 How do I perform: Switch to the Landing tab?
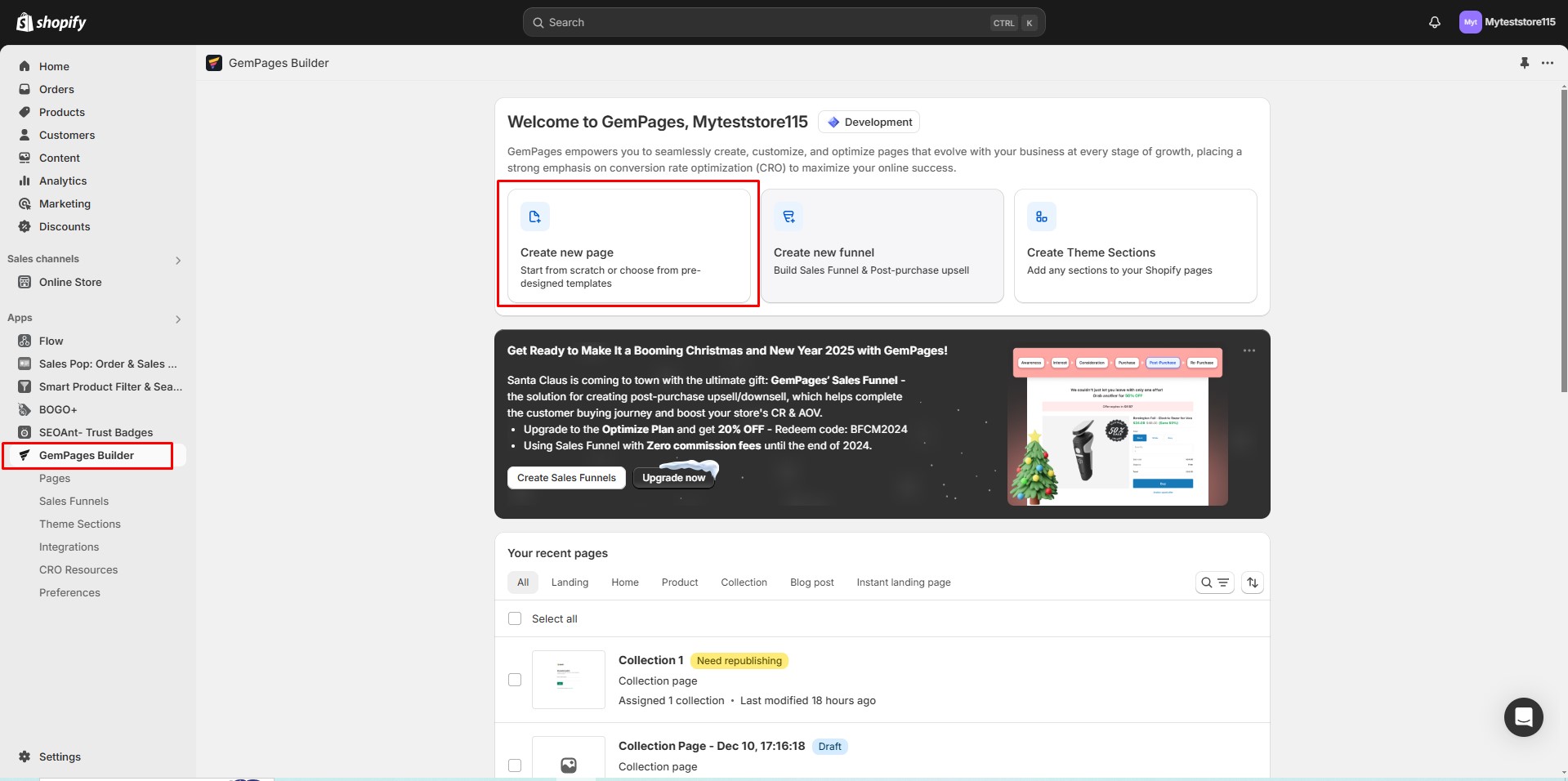click(570, 582)
